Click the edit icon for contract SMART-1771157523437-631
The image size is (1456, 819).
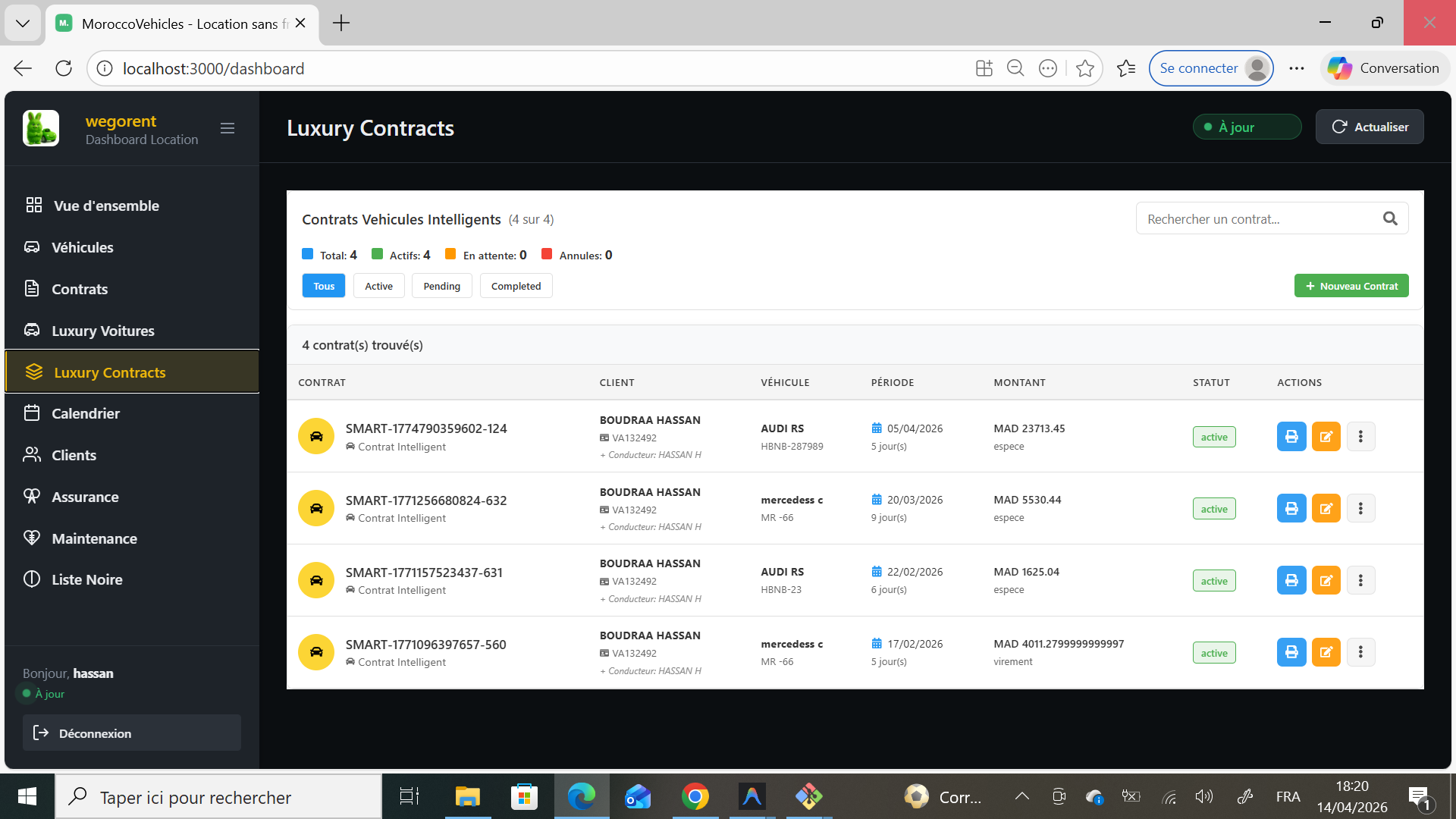(x=1326, y=581)
